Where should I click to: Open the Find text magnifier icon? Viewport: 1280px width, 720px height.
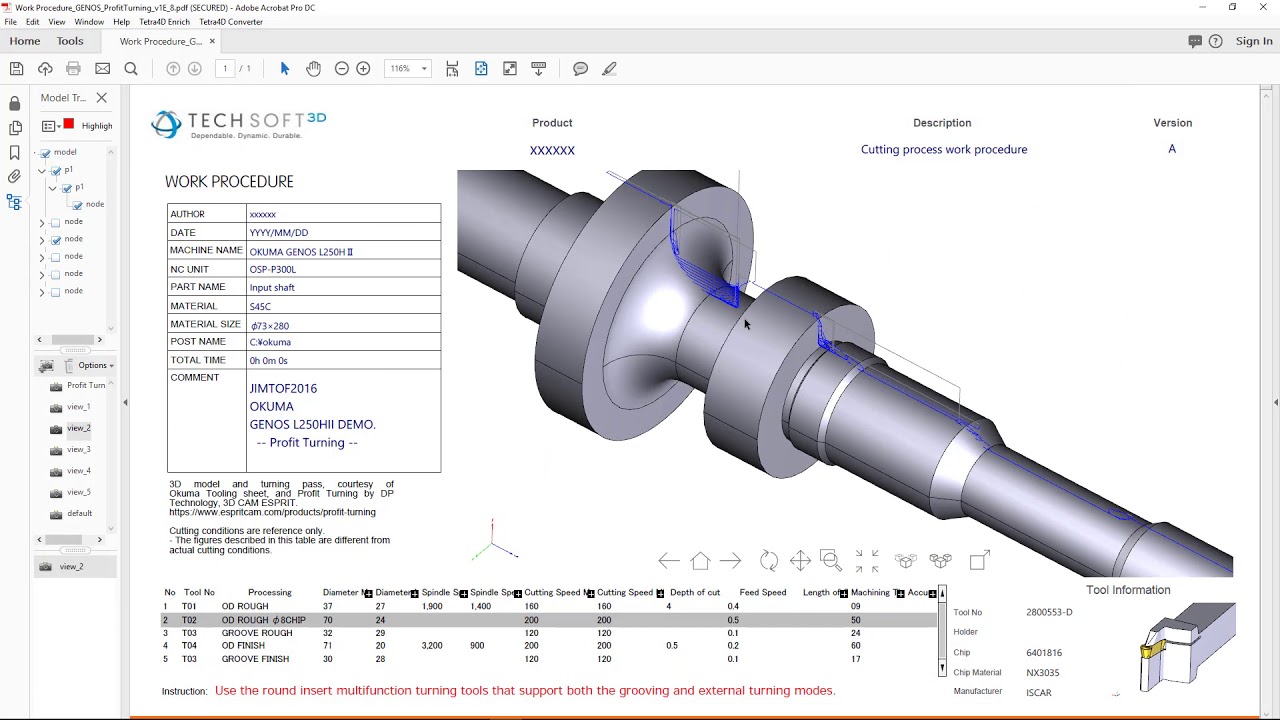pos(131,68)
